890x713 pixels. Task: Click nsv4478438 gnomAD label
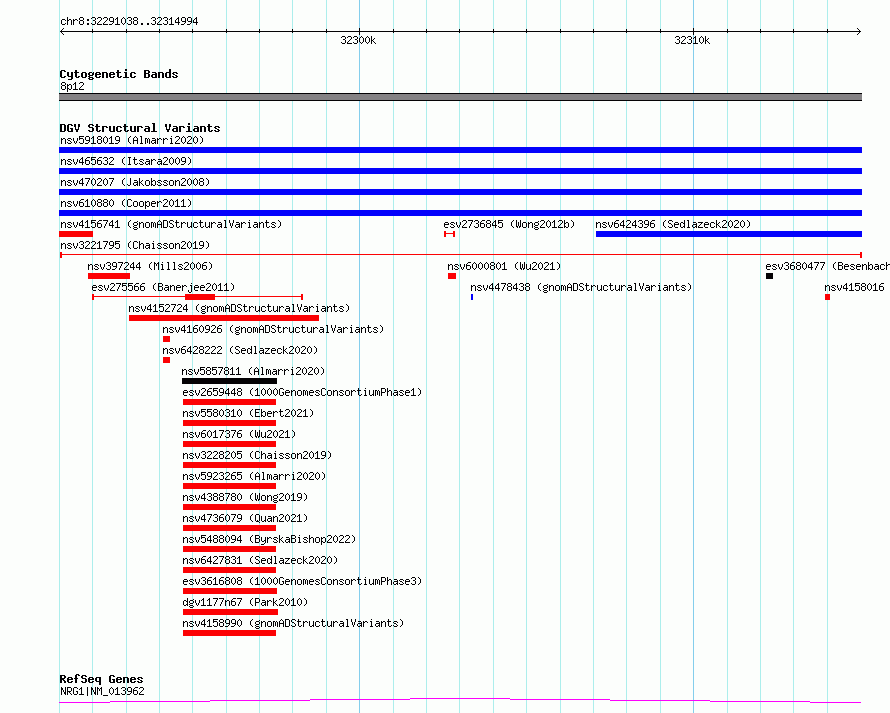pos(581,287)
